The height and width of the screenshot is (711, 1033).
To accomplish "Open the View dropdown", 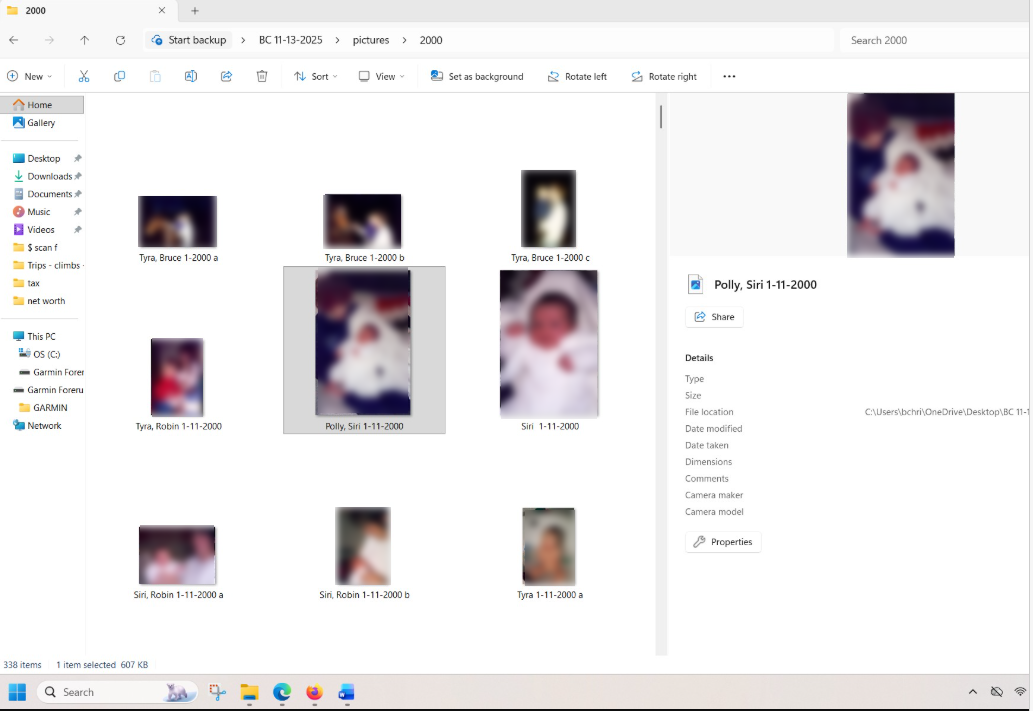I will [x=382, y=76].
